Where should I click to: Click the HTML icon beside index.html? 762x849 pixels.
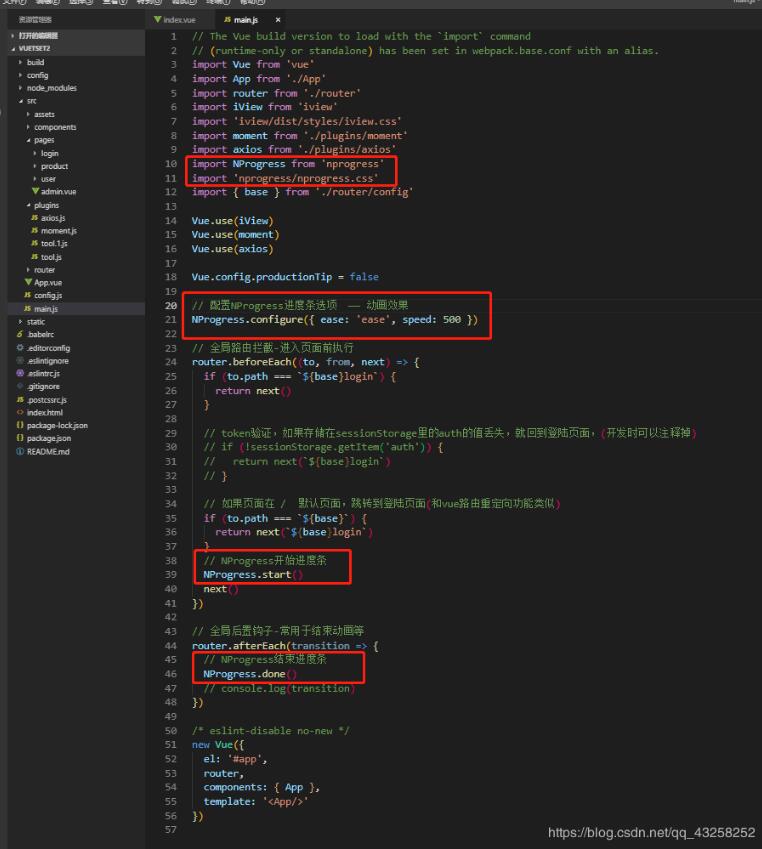click(20, 412)
